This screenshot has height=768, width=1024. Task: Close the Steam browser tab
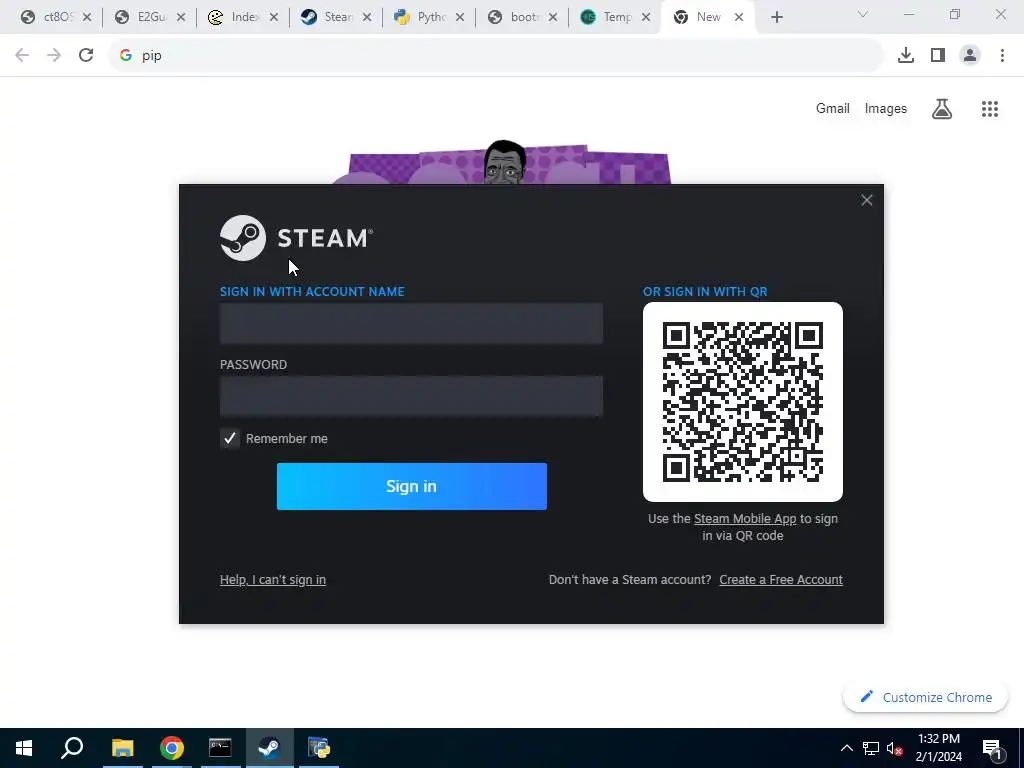pos(367,18)
